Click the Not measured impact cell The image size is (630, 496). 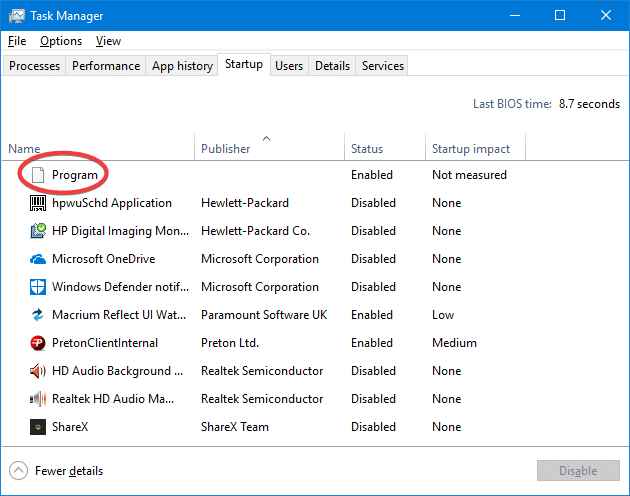469,175
